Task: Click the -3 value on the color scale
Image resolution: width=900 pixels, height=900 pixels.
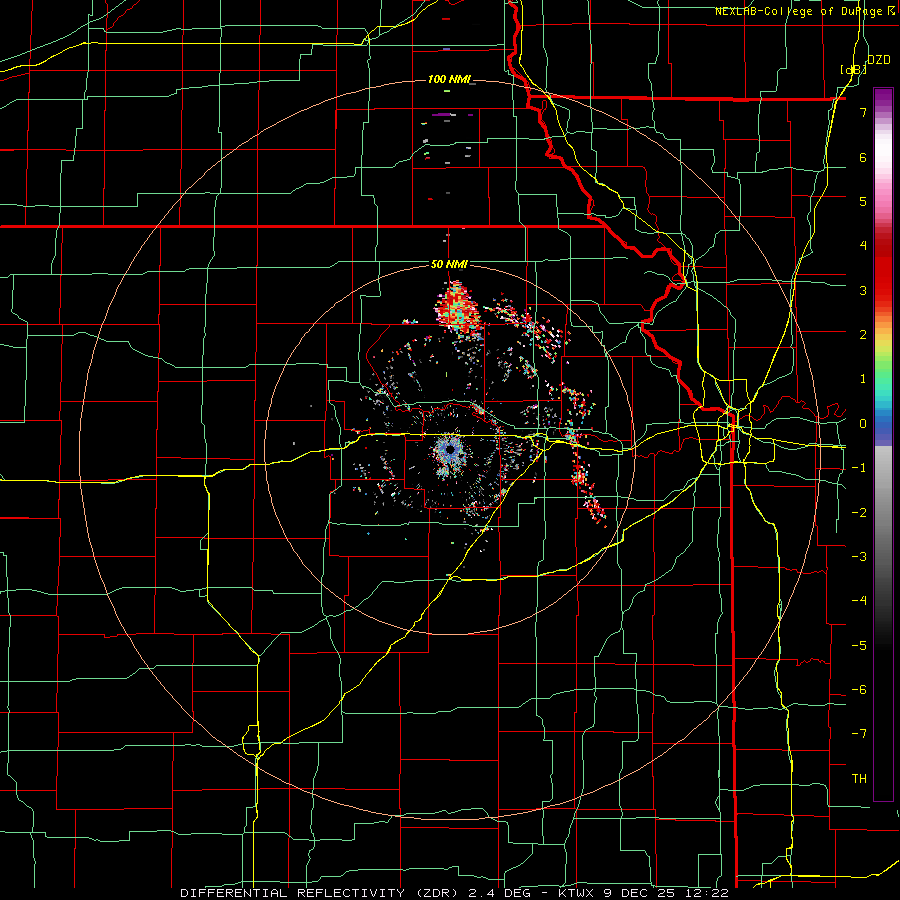Action: [859, 557]
